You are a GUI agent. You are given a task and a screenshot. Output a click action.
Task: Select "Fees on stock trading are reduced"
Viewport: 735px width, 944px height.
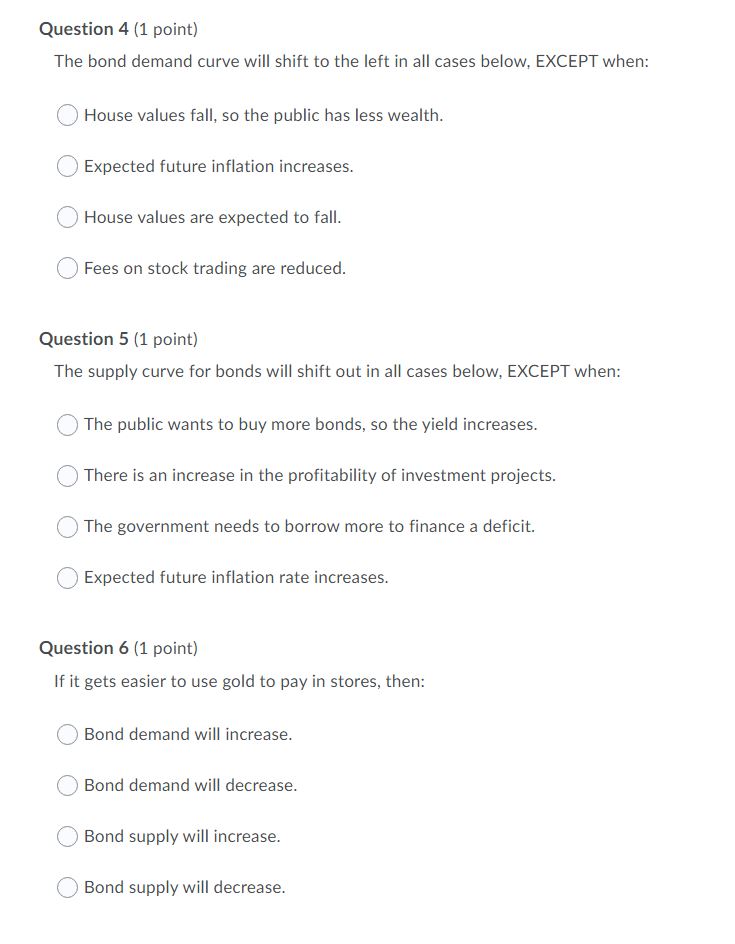coord(67,268)
